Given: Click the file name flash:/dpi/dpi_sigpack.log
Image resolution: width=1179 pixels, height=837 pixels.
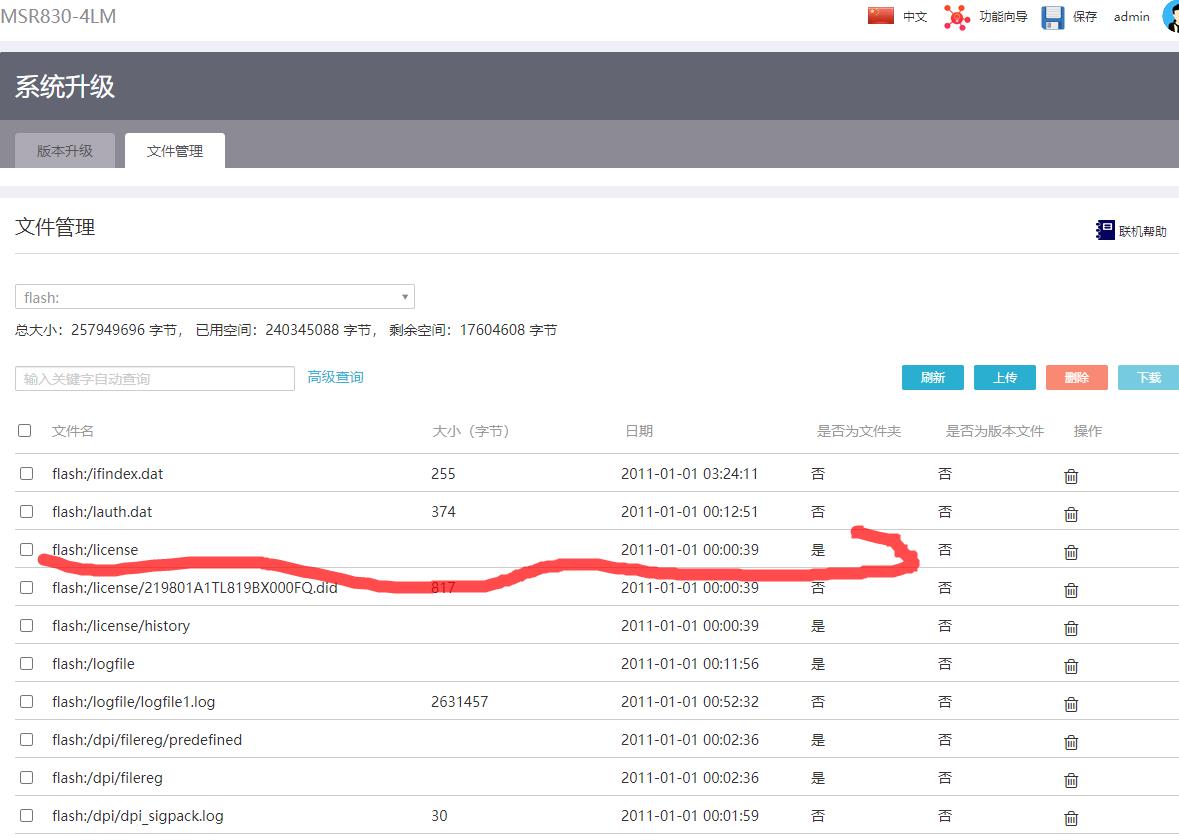Looking at the screenshot, I should coord(138,815).
